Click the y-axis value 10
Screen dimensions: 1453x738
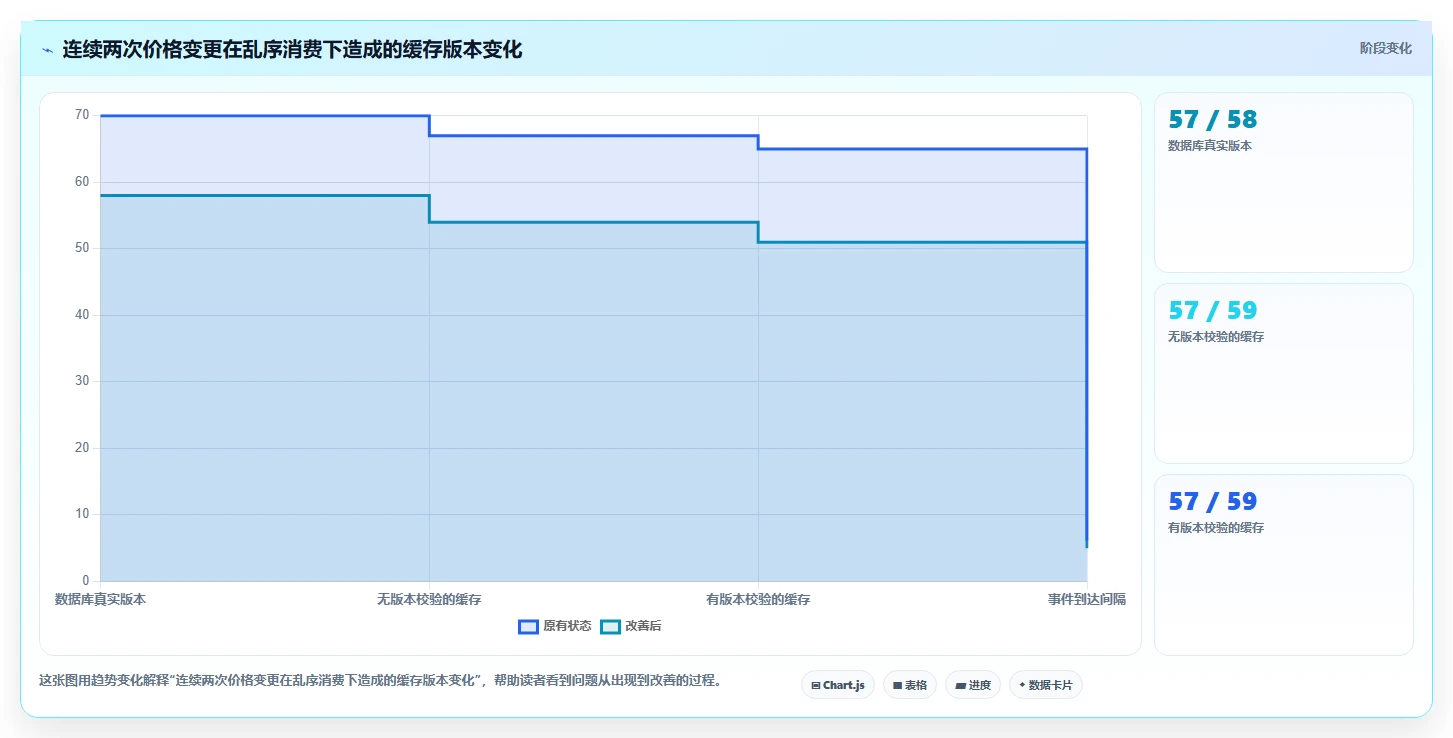click(82, 514)
